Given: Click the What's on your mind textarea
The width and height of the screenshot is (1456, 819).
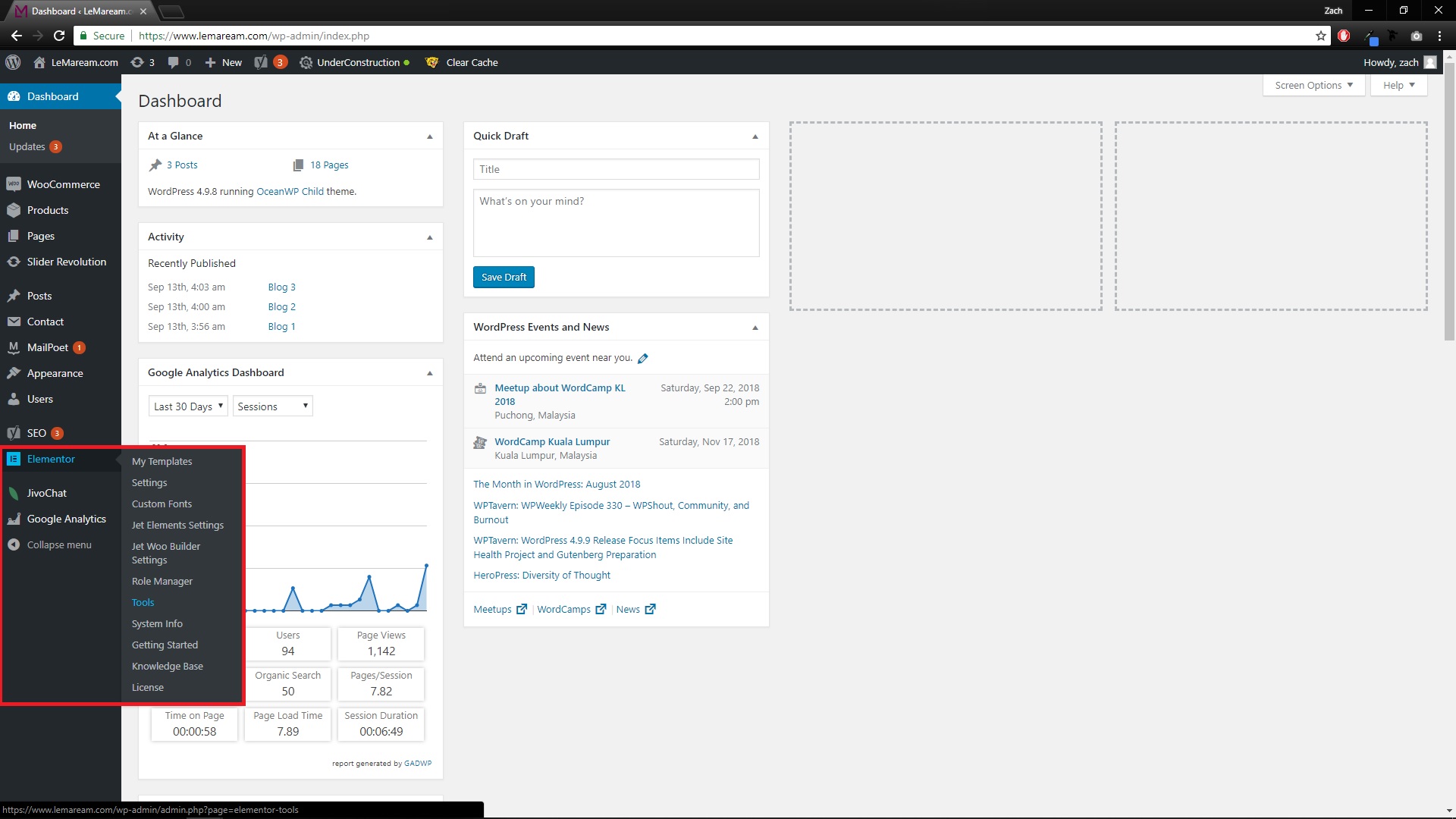Looking at the screenshot, I should point(616,223).
